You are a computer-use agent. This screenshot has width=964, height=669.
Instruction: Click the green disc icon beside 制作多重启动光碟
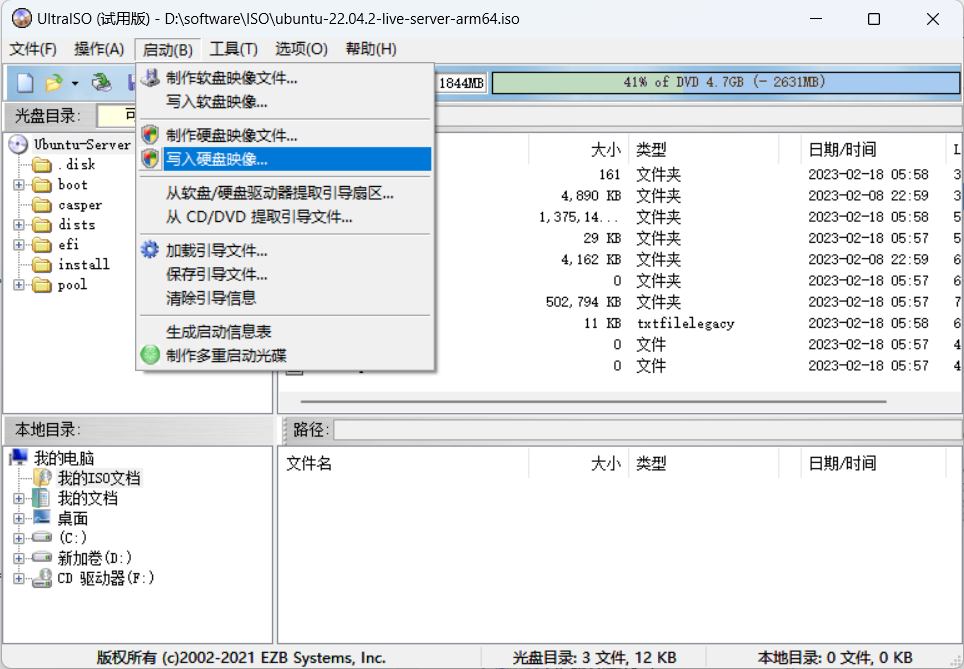tap(150, 355)
